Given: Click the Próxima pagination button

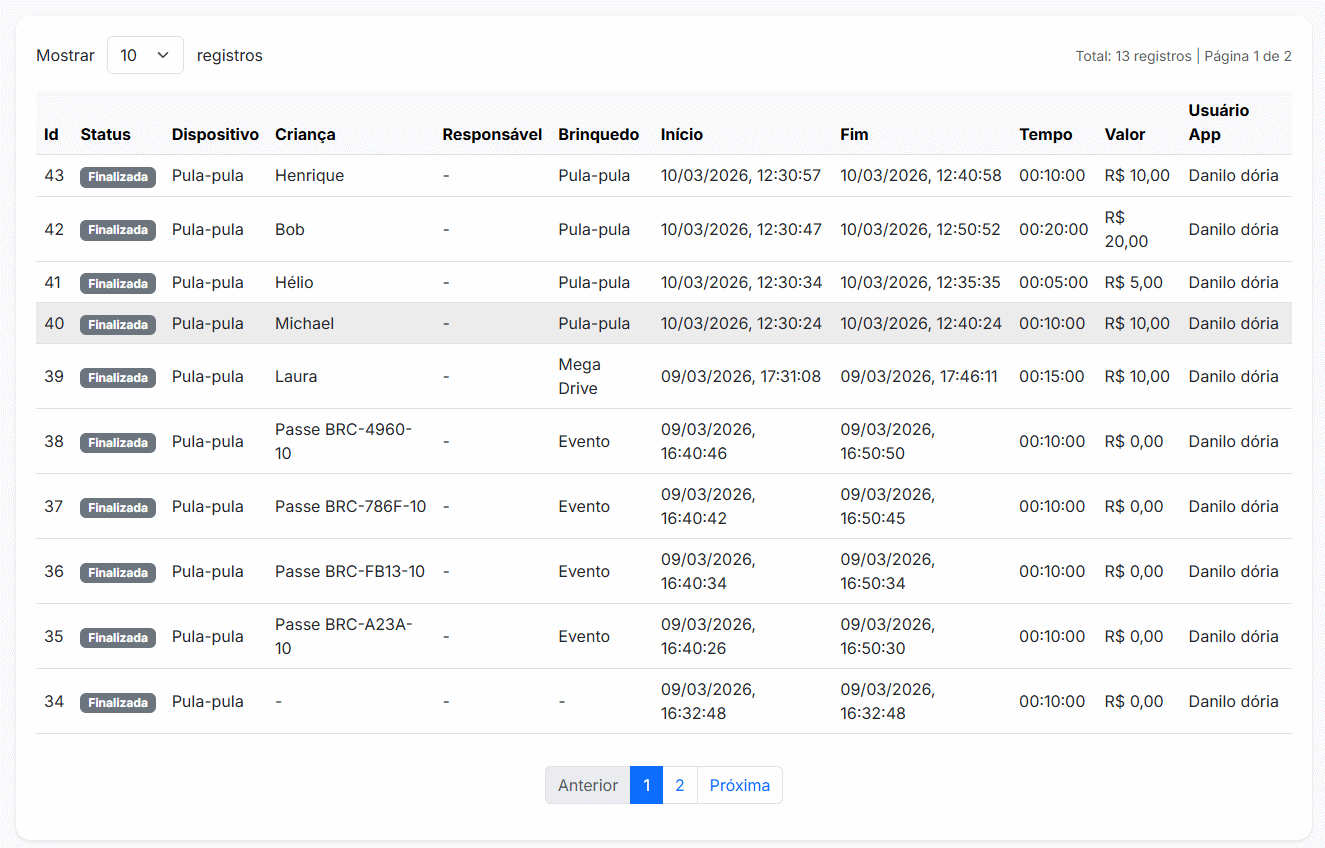Looking at the screenshot, I should 739,785.
